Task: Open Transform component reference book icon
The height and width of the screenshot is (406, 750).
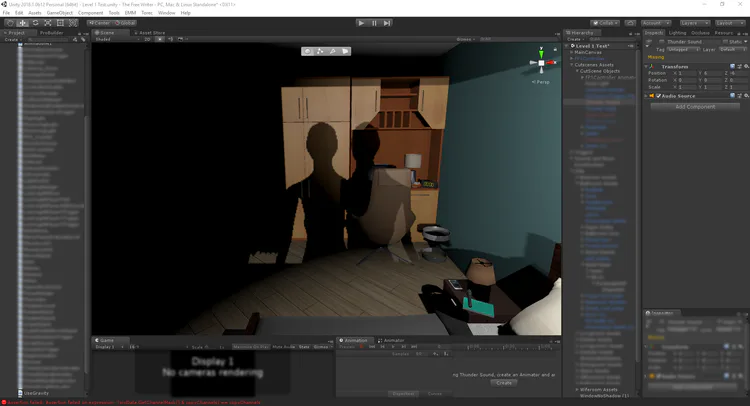Action: pyautogui.click(x=732, y=66)
